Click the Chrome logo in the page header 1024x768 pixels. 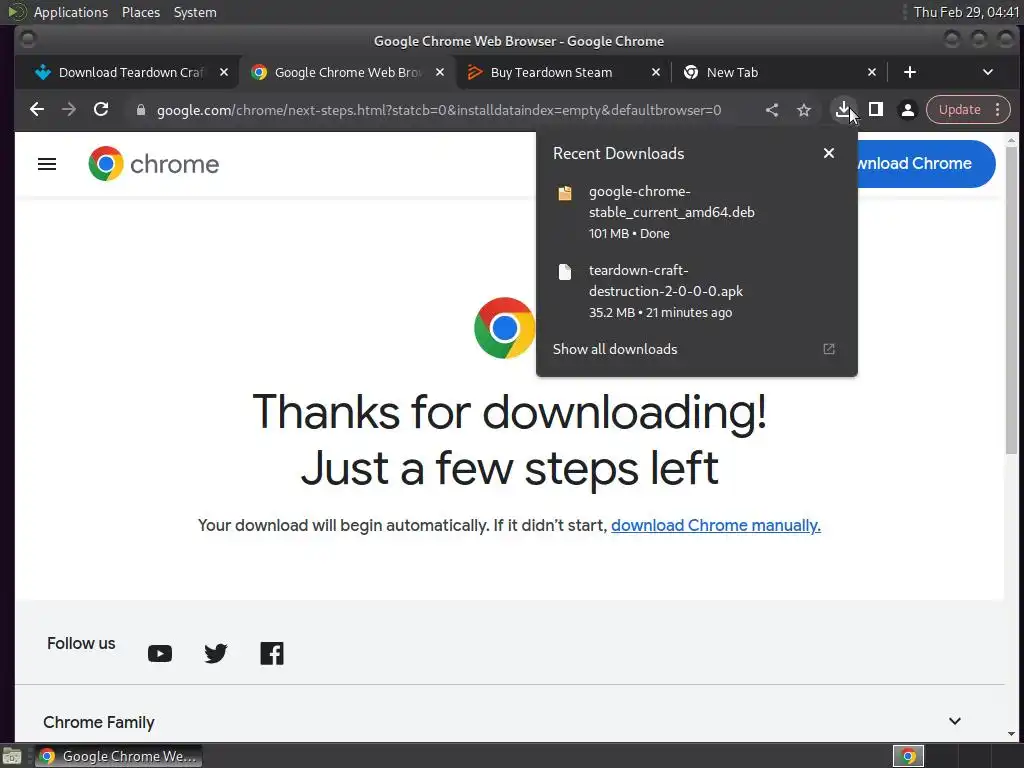point(154,164)
